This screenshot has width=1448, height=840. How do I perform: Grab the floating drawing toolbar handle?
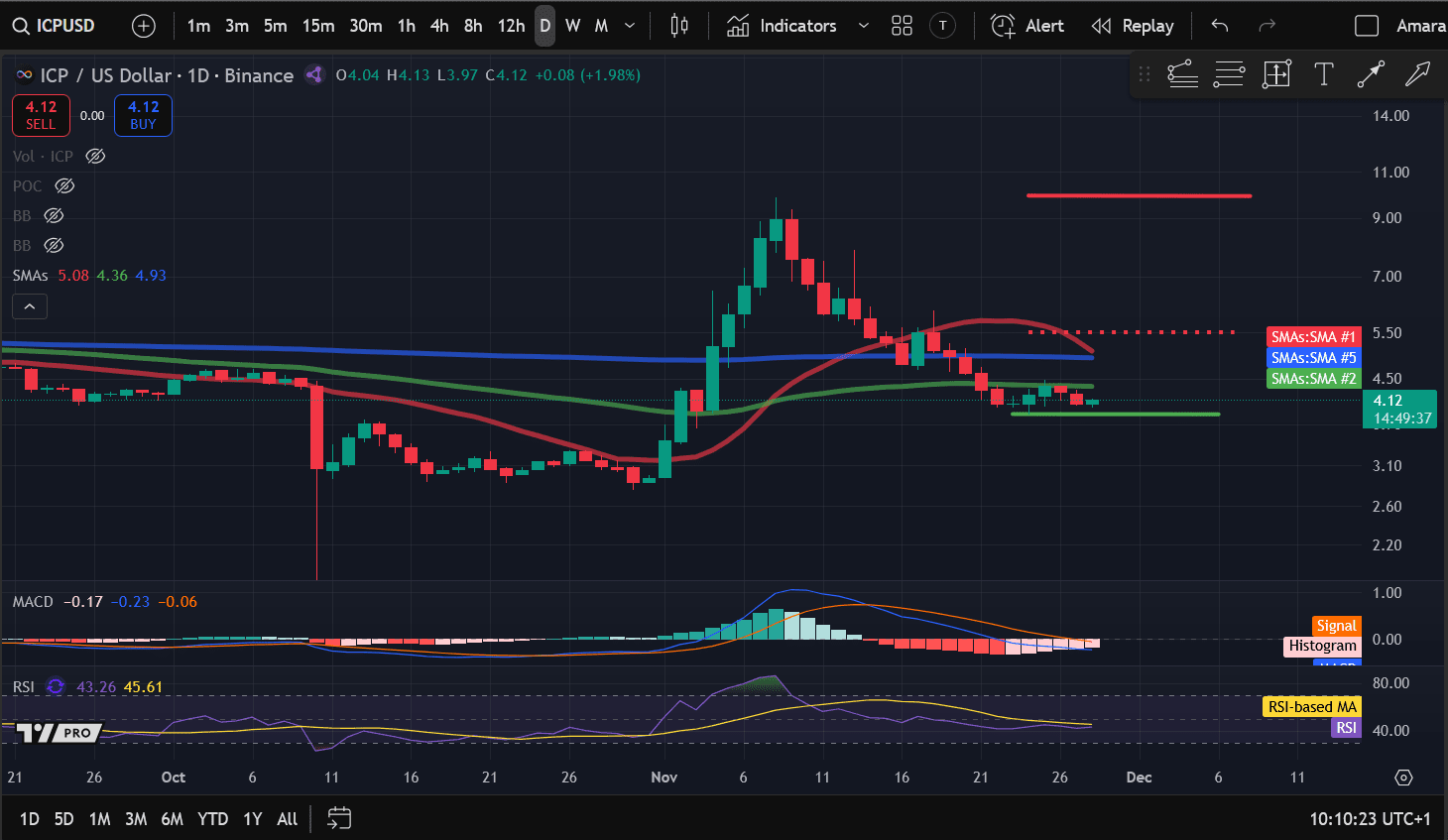pos(1144,74)
